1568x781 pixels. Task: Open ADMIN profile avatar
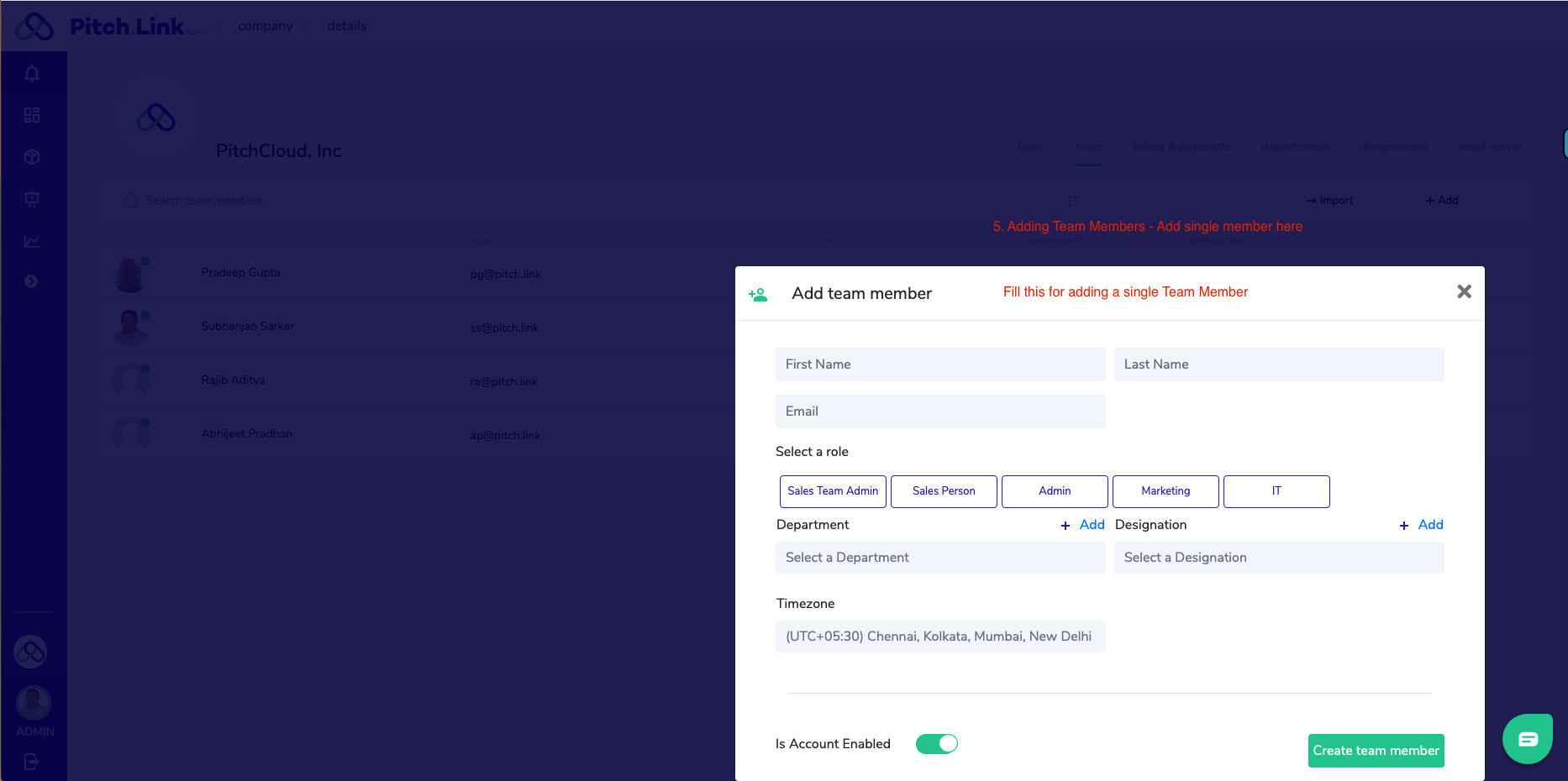tap(34, 704)
